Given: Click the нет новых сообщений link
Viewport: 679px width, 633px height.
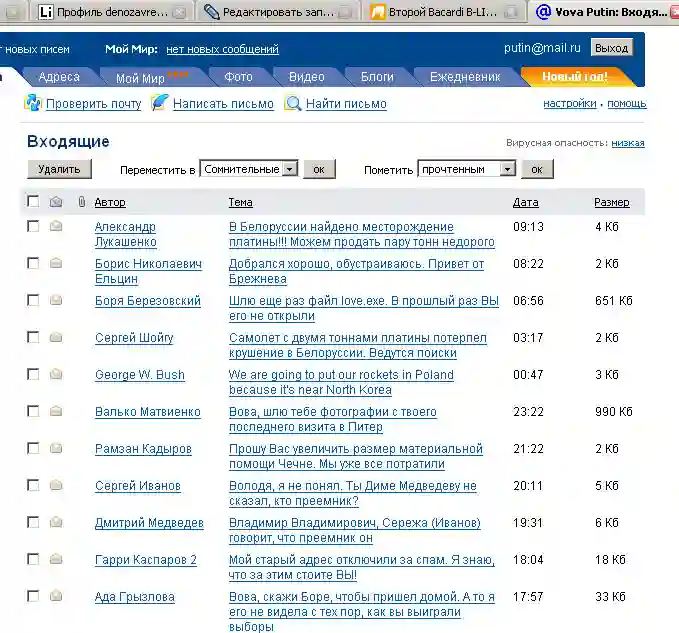Looking at the screenshot, I should [x=223, y=49].
